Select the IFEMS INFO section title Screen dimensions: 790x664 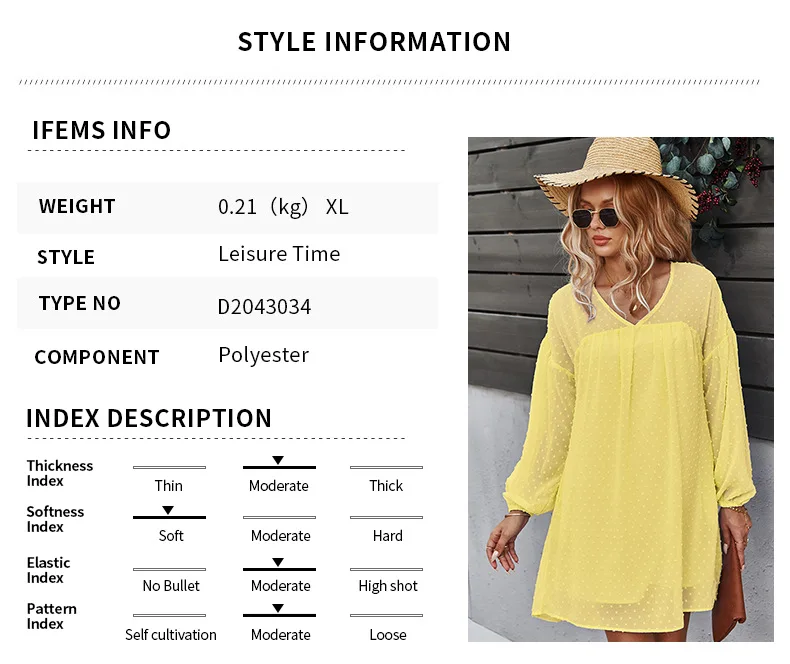coord(102,130)
